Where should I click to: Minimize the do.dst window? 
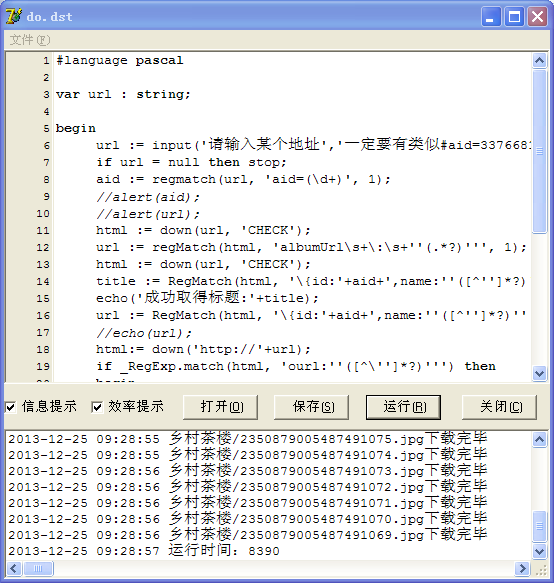491,17
